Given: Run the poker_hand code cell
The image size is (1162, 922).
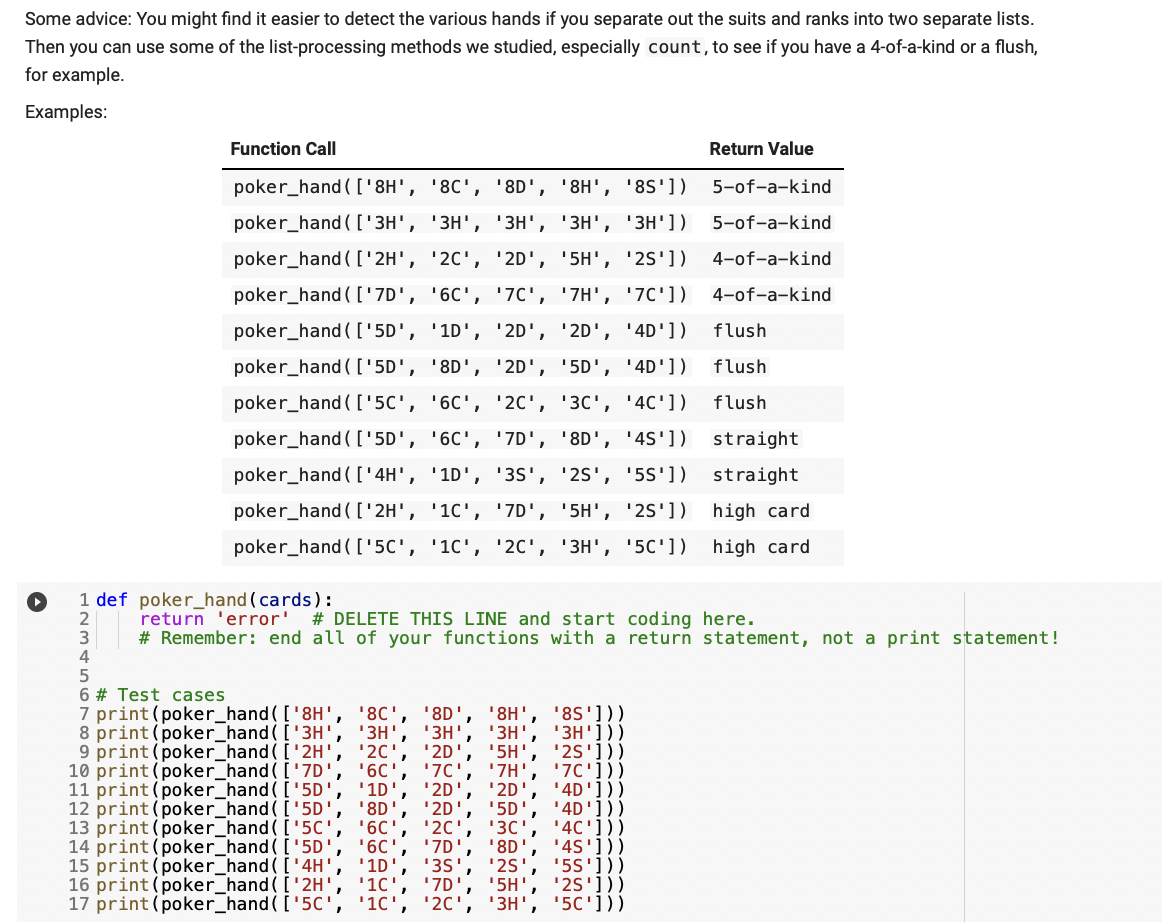Looking at the screenshot, I should [37, 601].
